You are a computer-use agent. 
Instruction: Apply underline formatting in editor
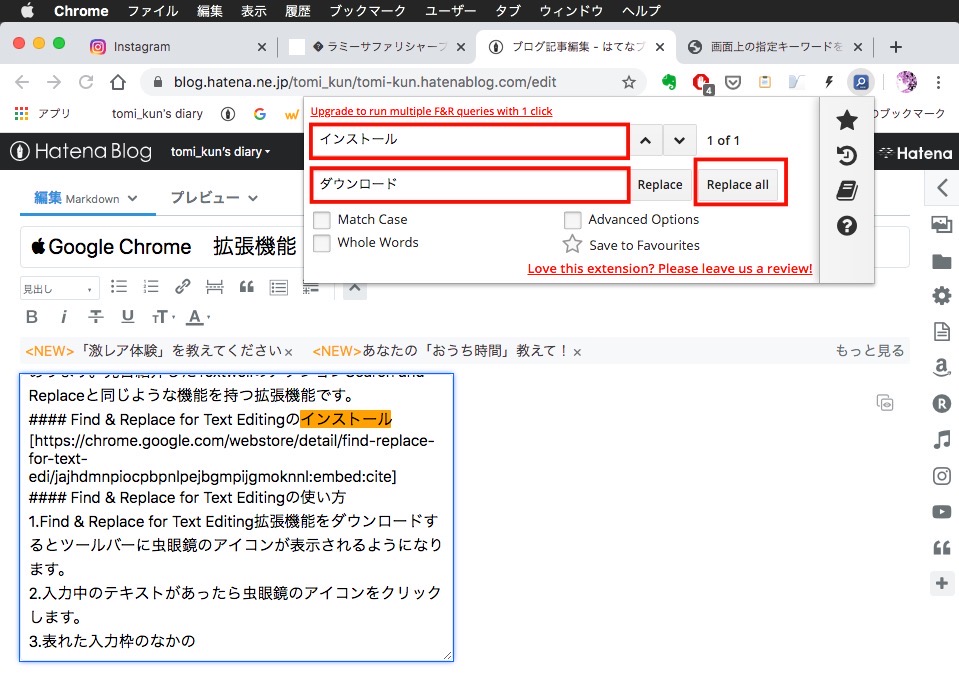(x=127, y=316)
